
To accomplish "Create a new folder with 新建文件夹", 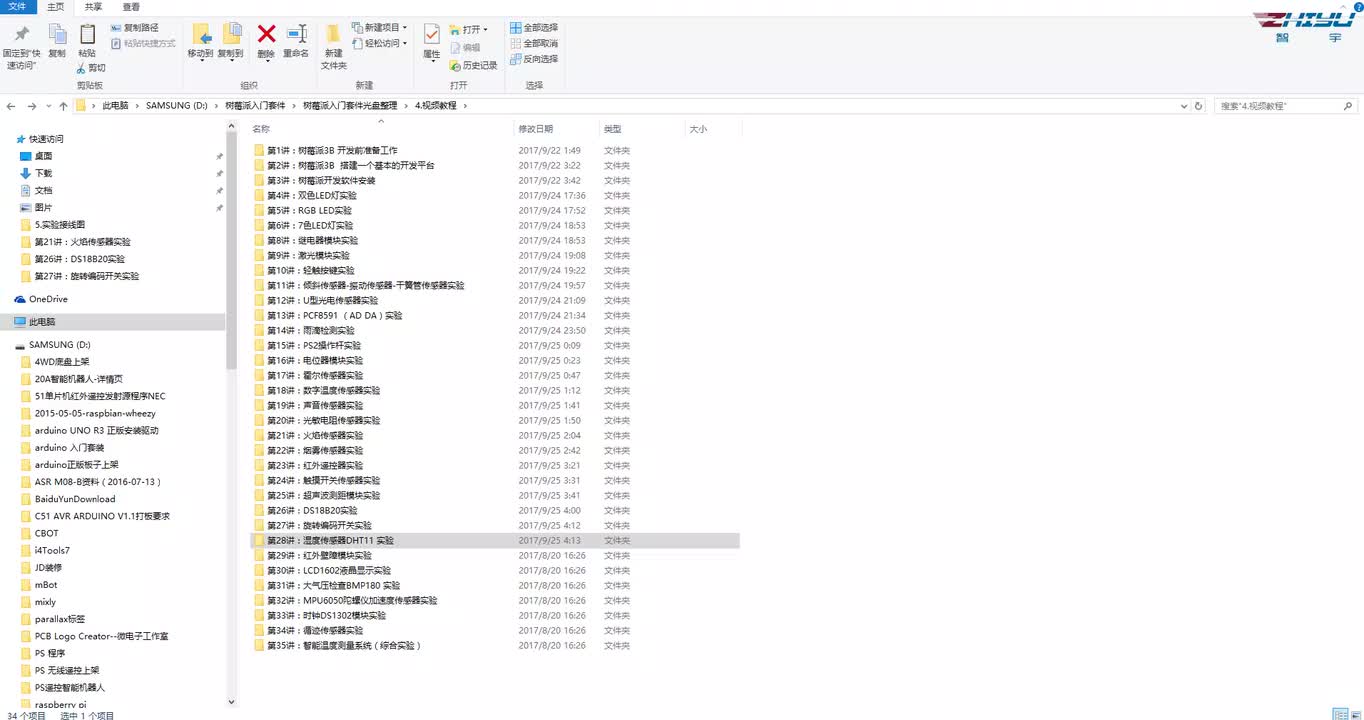I will [333, 46].
